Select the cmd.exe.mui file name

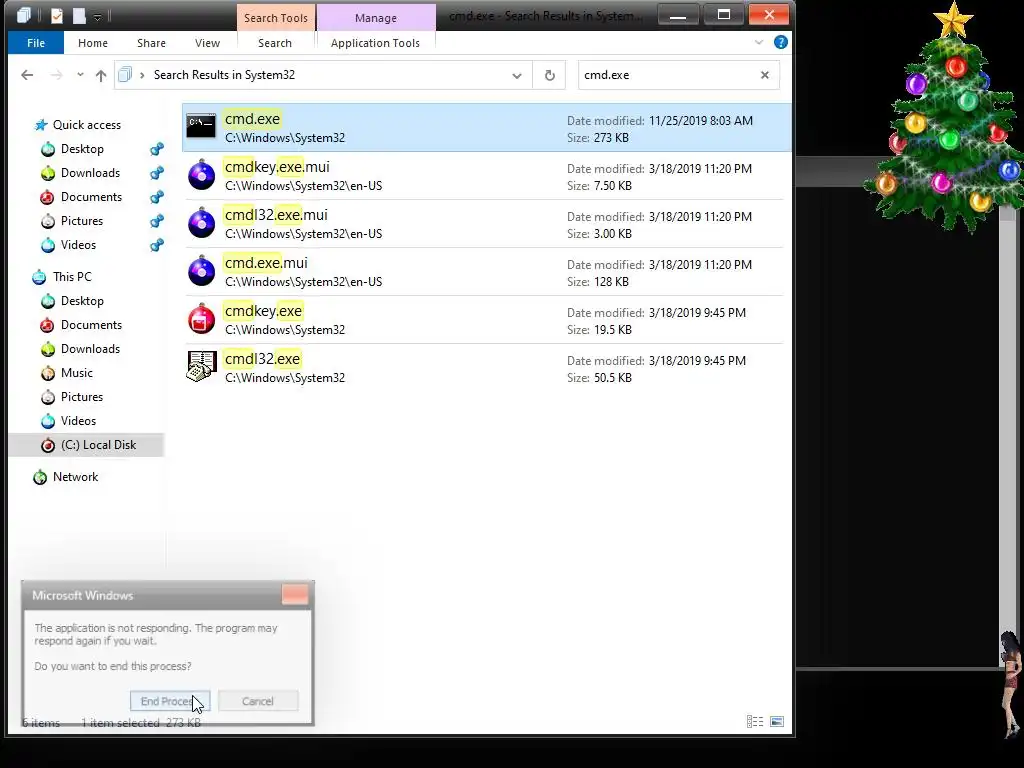click(x=266, y=263)
